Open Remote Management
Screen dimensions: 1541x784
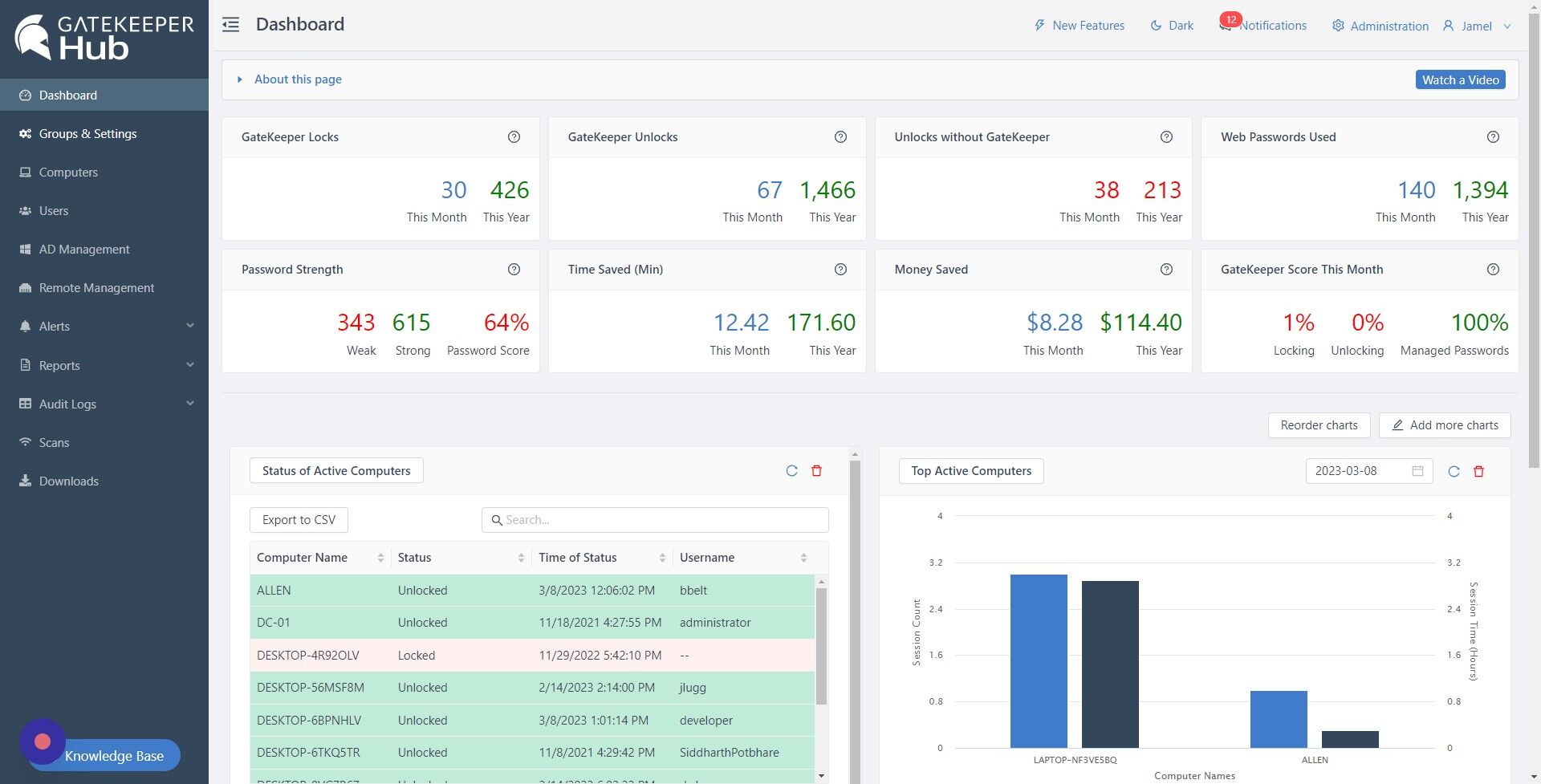tap(104, 288)
